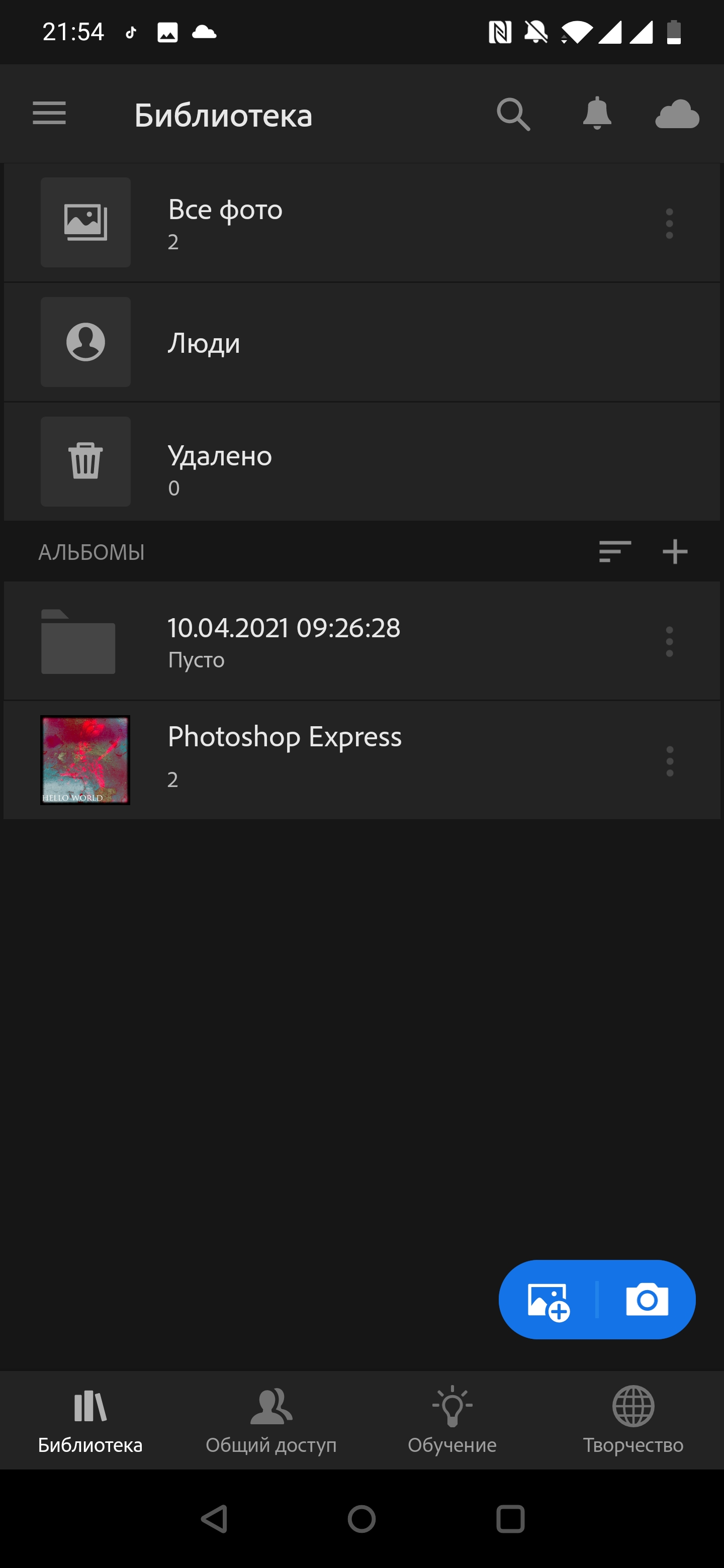This screenshot has width=724, height=1568.
Task: Open options for Photoshop Express album
Action: pyautogui.click(x=669, y=761)
